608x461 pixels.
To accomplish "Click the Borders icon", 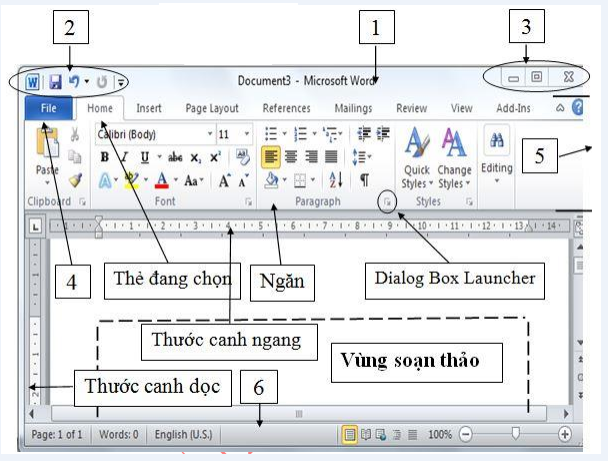I will click(300, 180).
